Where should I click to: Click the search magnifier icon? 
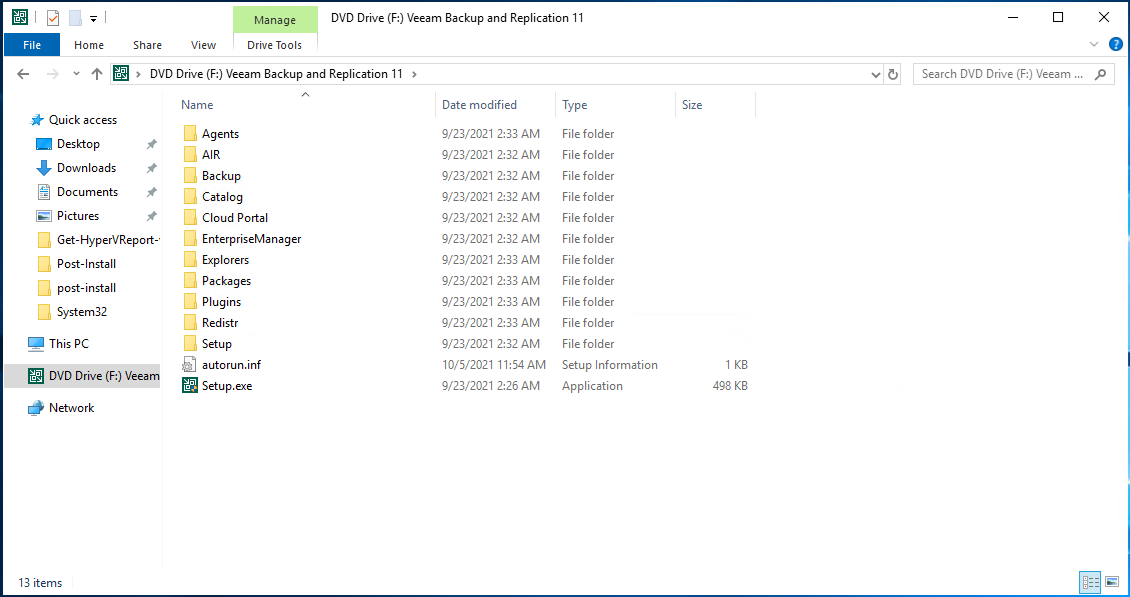pos(1100,74)
